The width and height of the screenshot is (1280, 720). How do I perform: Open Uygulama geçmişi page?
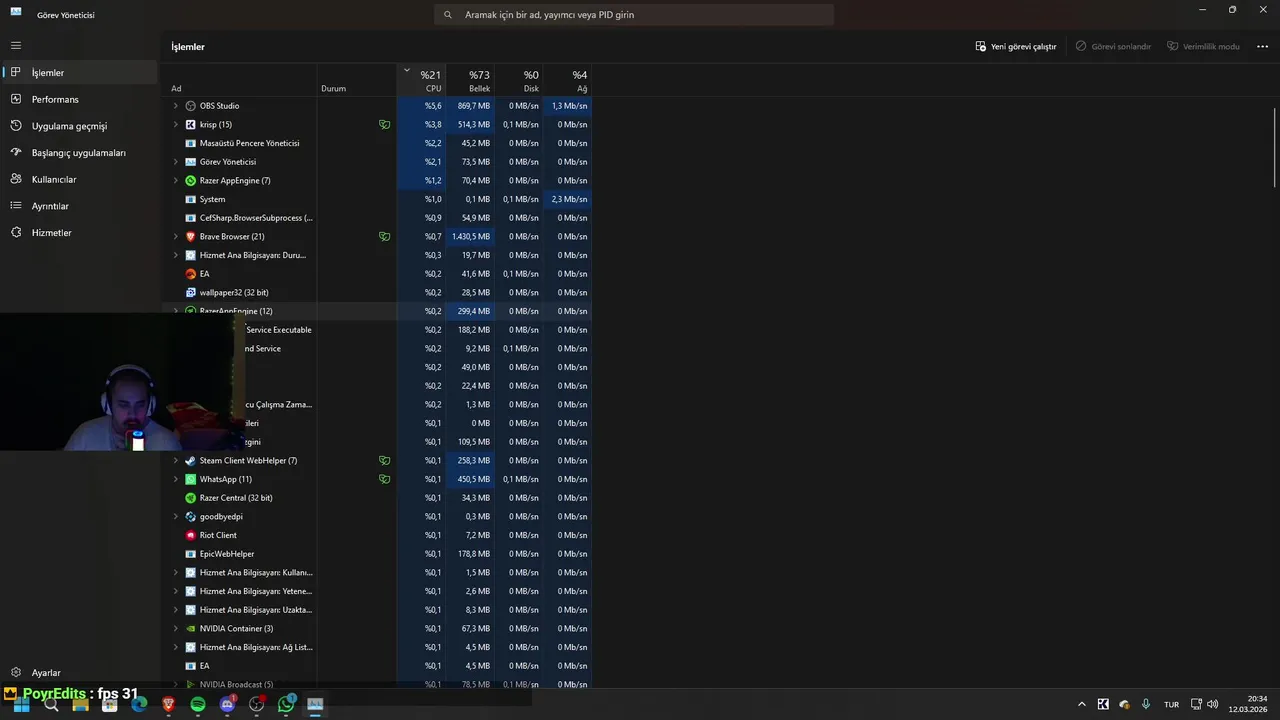pyautogui.click(x=80, y=126)
